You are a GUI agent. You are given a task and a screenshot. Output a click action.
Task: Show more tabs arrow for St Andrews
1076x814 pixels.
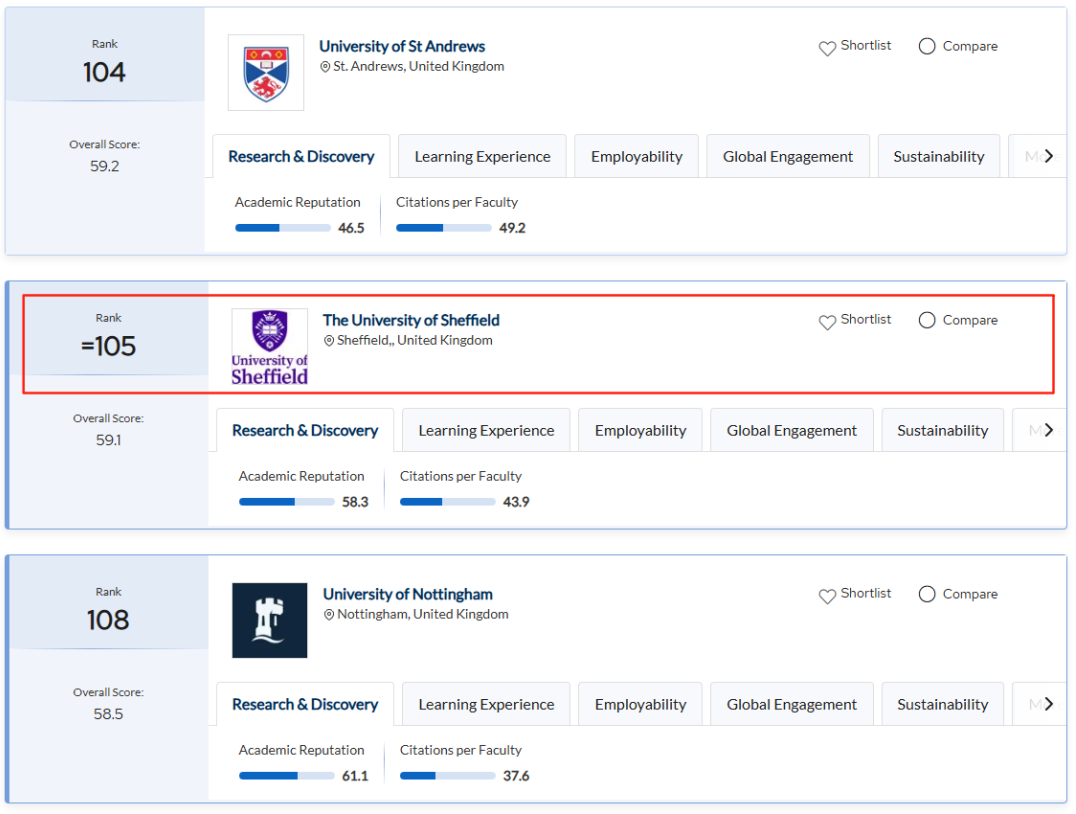[x=1049, y=156]
